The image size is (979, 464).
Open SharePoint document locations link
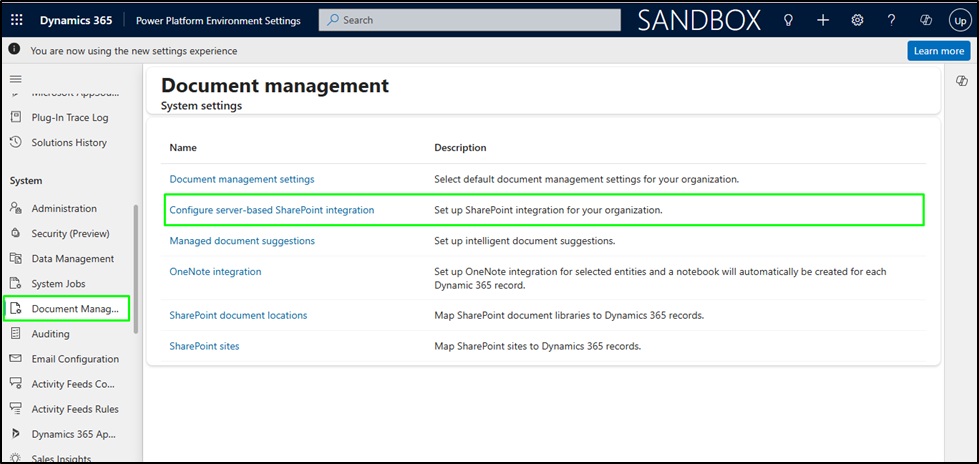[238, 315]
